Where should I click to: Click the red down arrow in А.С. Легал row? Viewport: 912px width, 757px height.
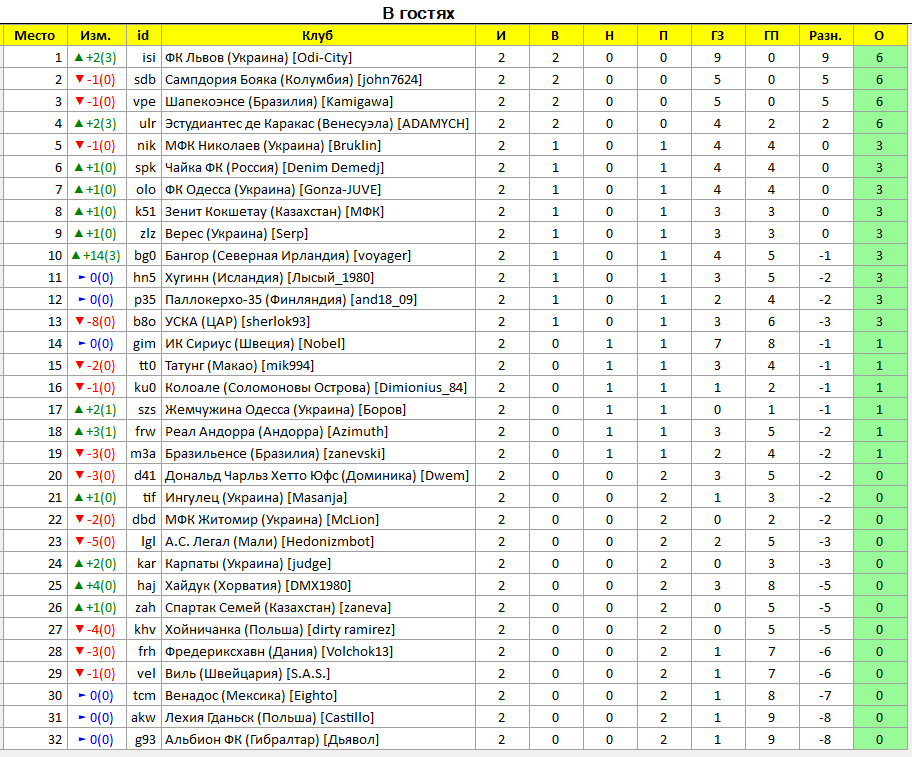click(80, 541)
